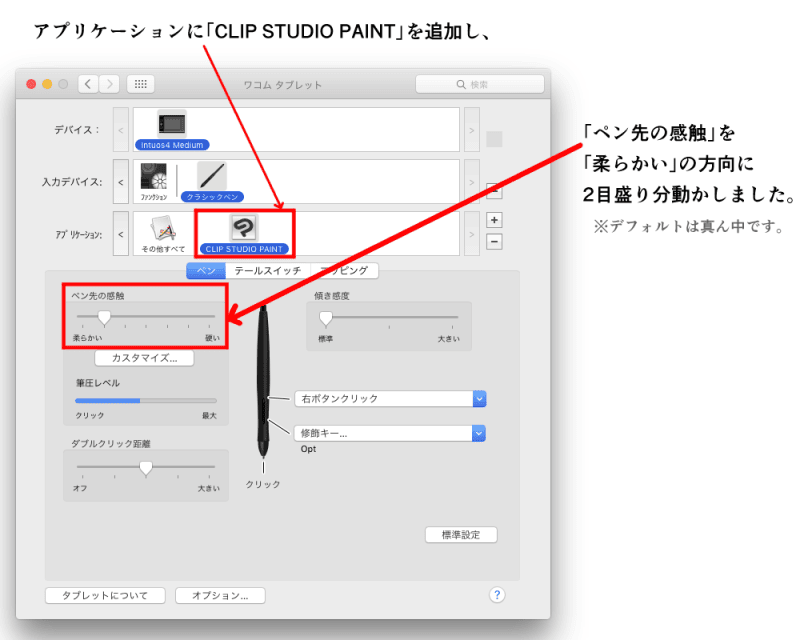Open the 右ボタンクリック dropdown

(390, 399)
